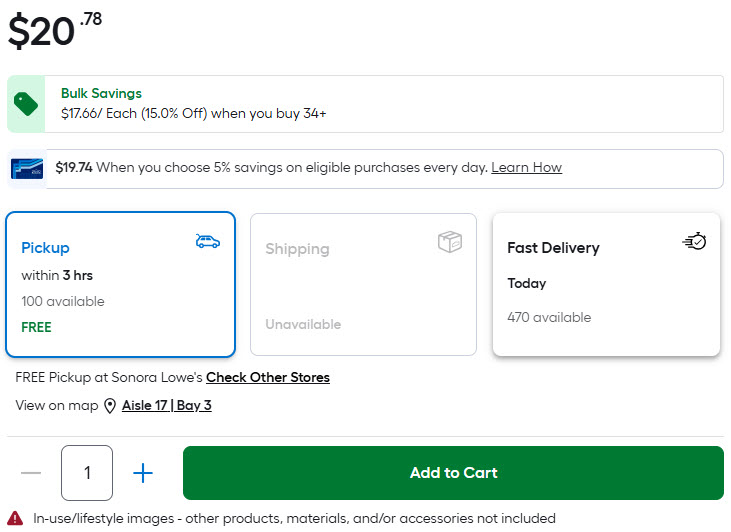Open the Aisle 17 | Bay 3 map link
This screenshot has width=731, height=532.
click(166, 406)
